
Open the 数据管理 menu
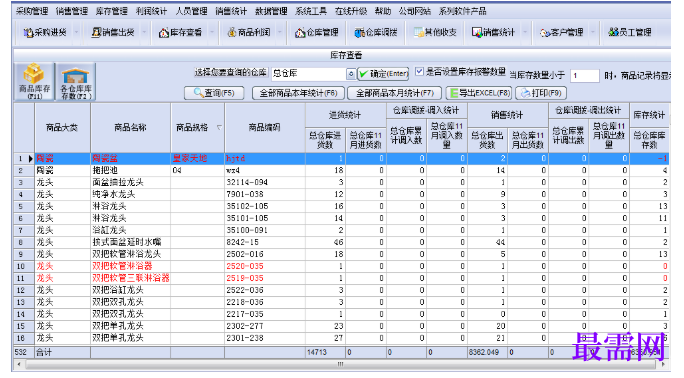click(271, 11)
